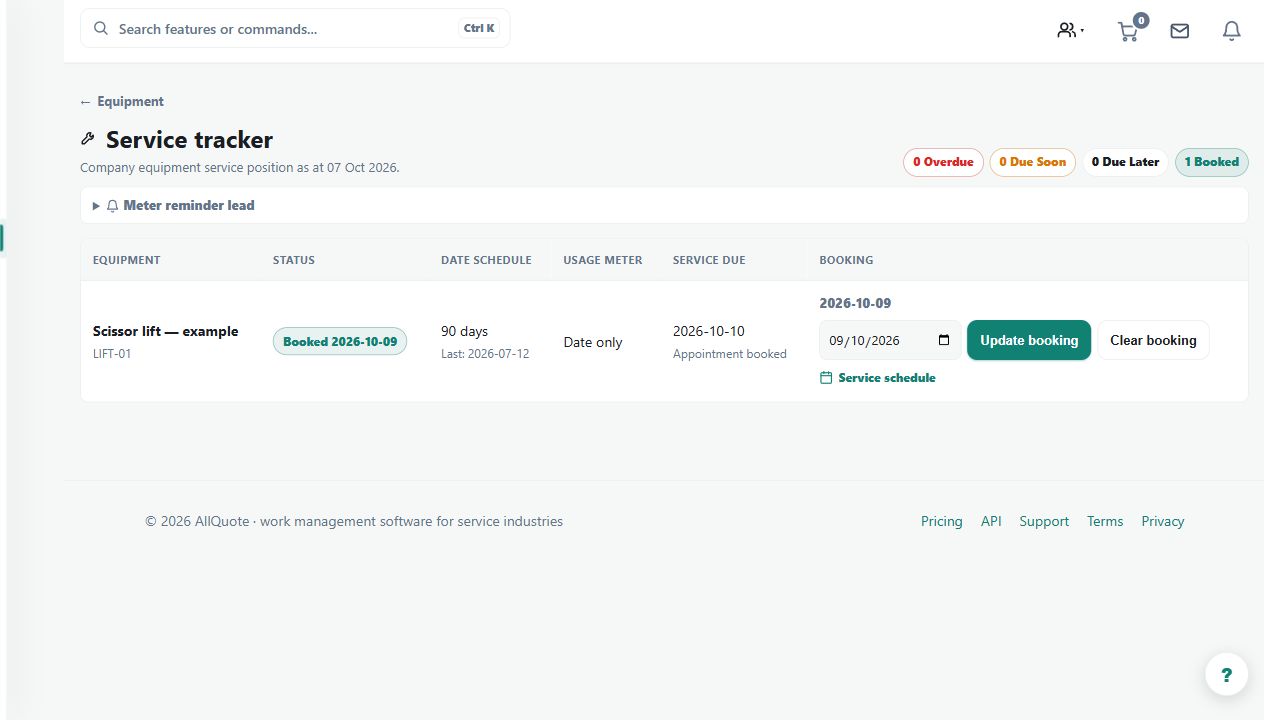This screenshot has height=720, width=1264.
Task: Open the Terms footer link
Action: coord(1105,521)
